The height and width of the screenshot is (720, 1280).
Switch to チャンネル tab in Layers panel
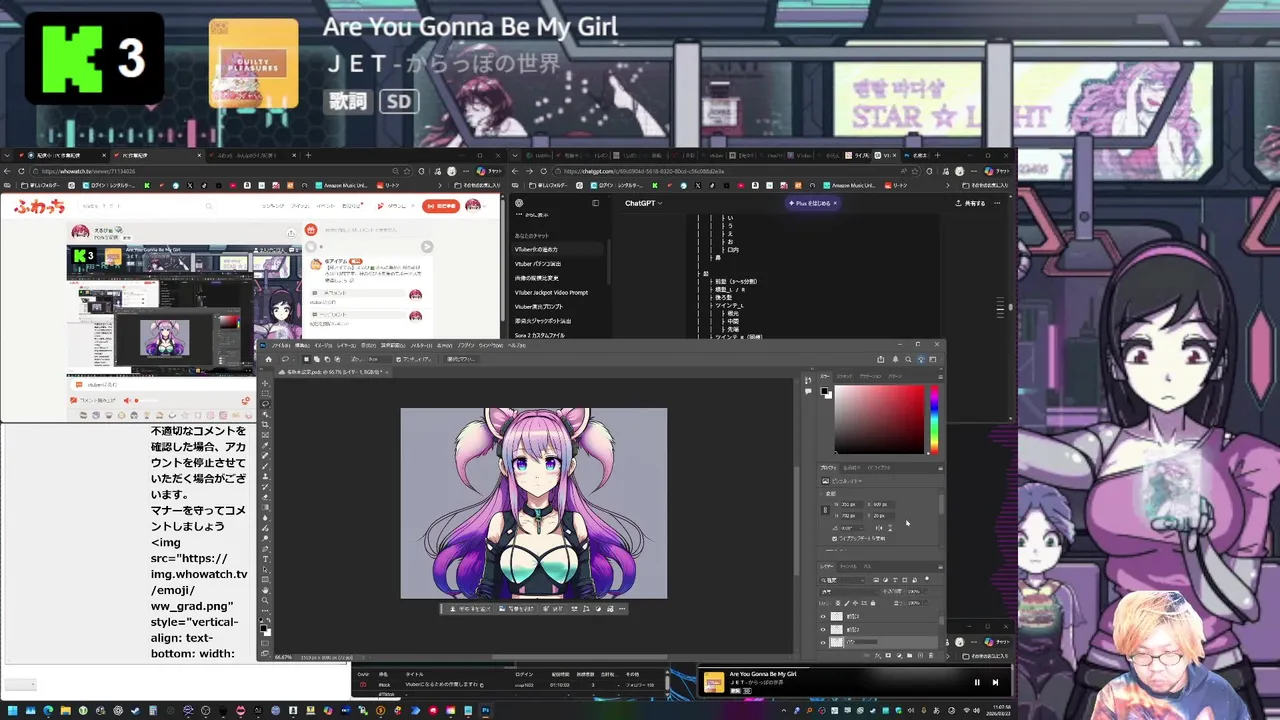pos(848,567)
